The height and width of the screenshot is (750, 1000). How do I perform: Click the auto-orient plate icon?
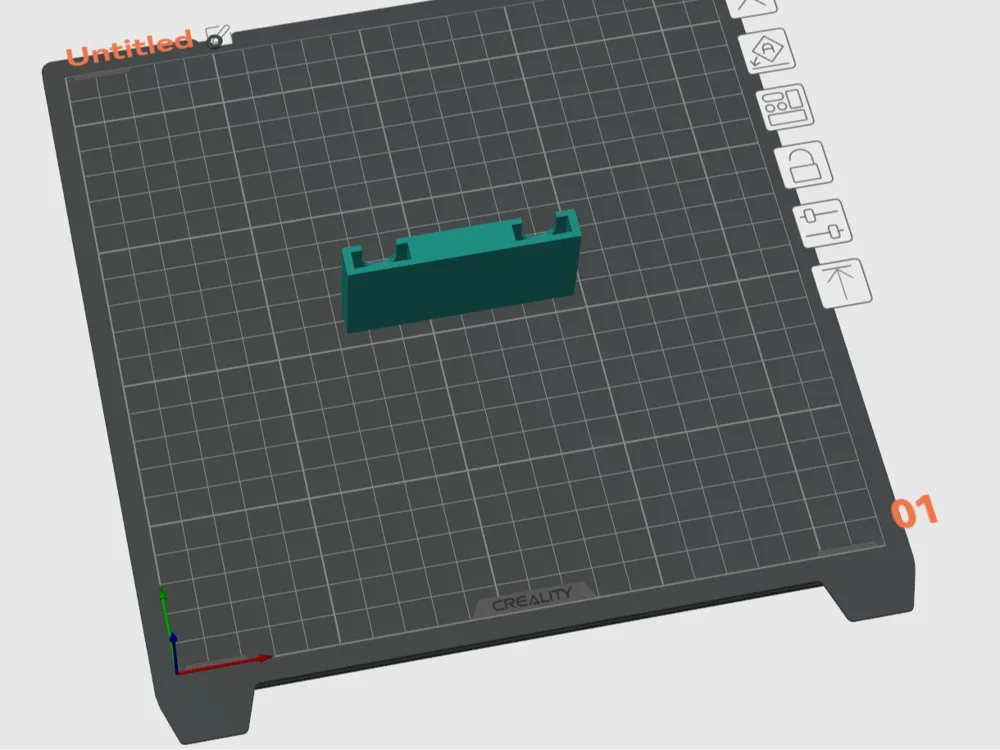pyautogui.click(x=767, y=50)
